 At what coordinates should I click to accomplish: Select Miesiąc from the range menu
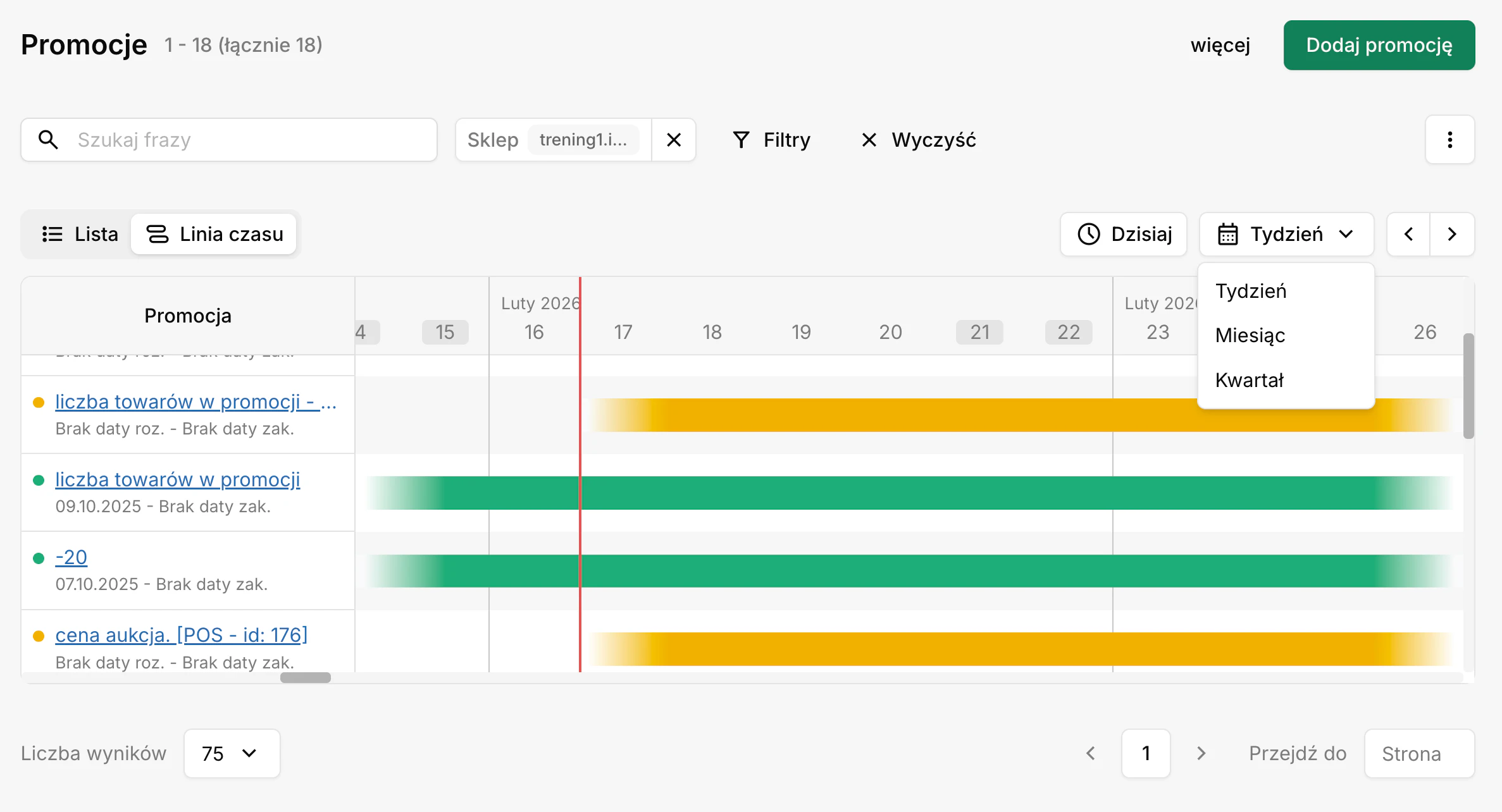tap(1250, 335)
